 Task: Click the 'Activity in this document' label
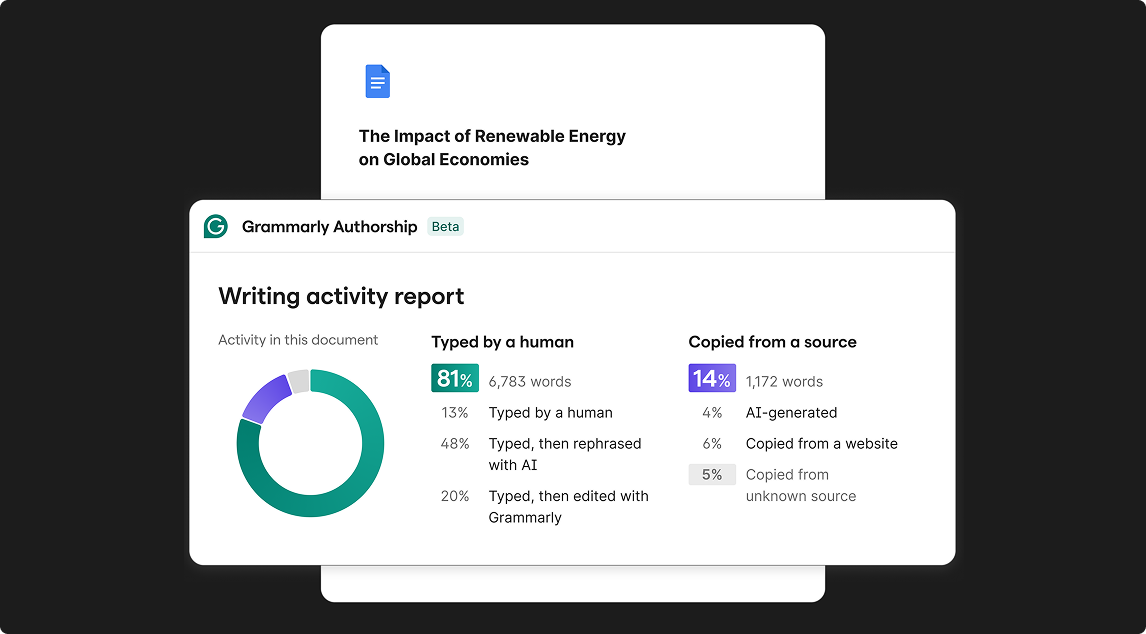[298, 340]
